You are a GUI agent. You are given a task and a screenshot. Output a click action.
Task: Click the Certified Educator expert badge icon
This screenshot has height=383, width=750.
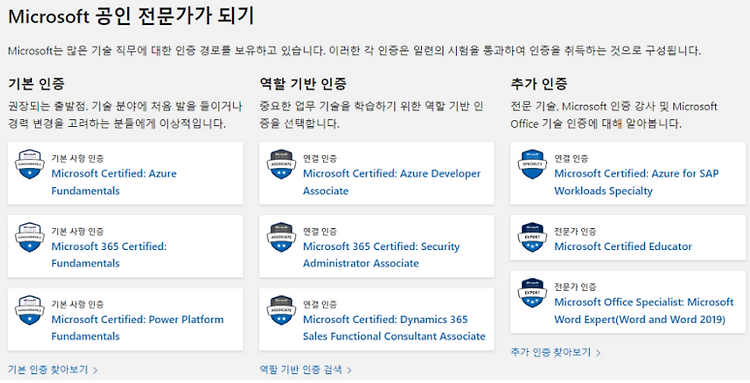tap(532, 237)
